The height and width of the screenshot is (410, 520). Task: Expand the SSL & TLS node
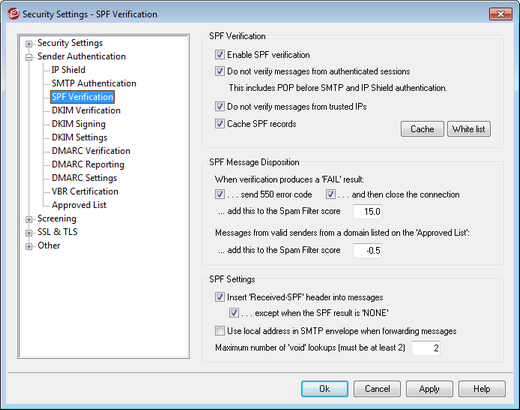coord(29,233)
